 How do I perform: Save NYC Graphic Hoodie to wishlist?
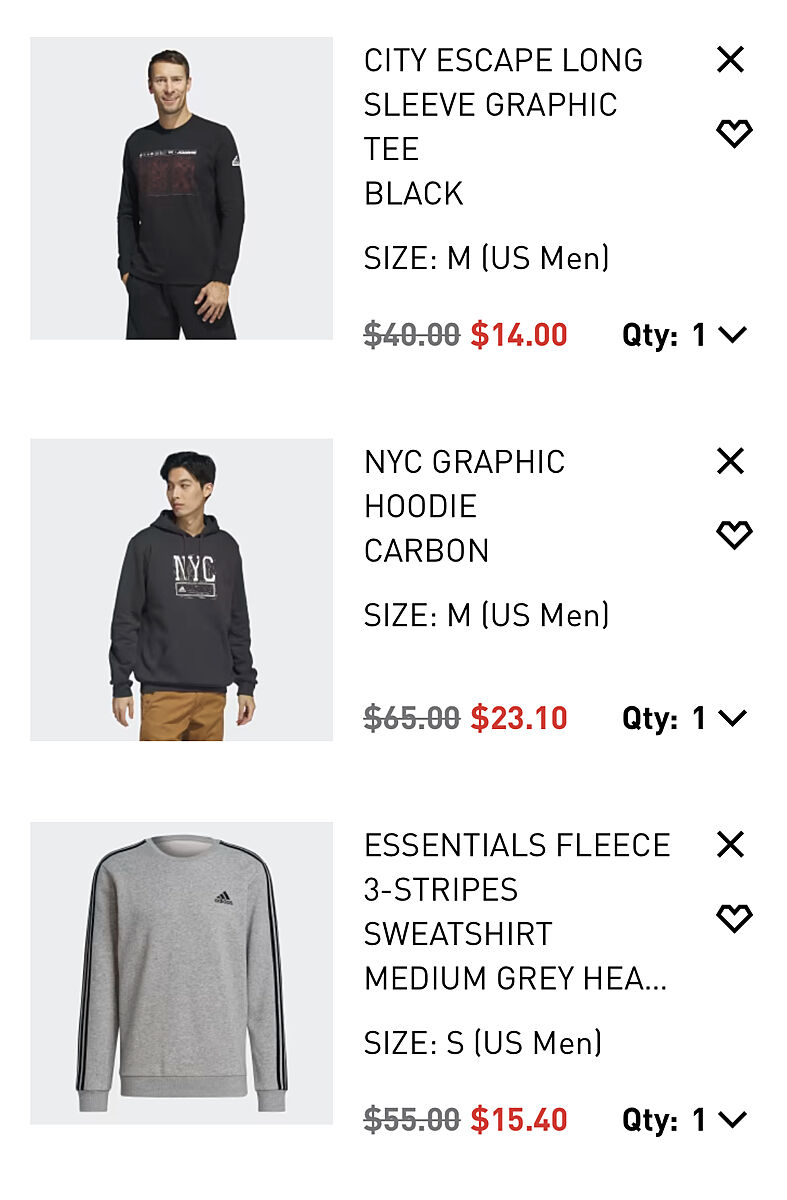tap(734, 535)
